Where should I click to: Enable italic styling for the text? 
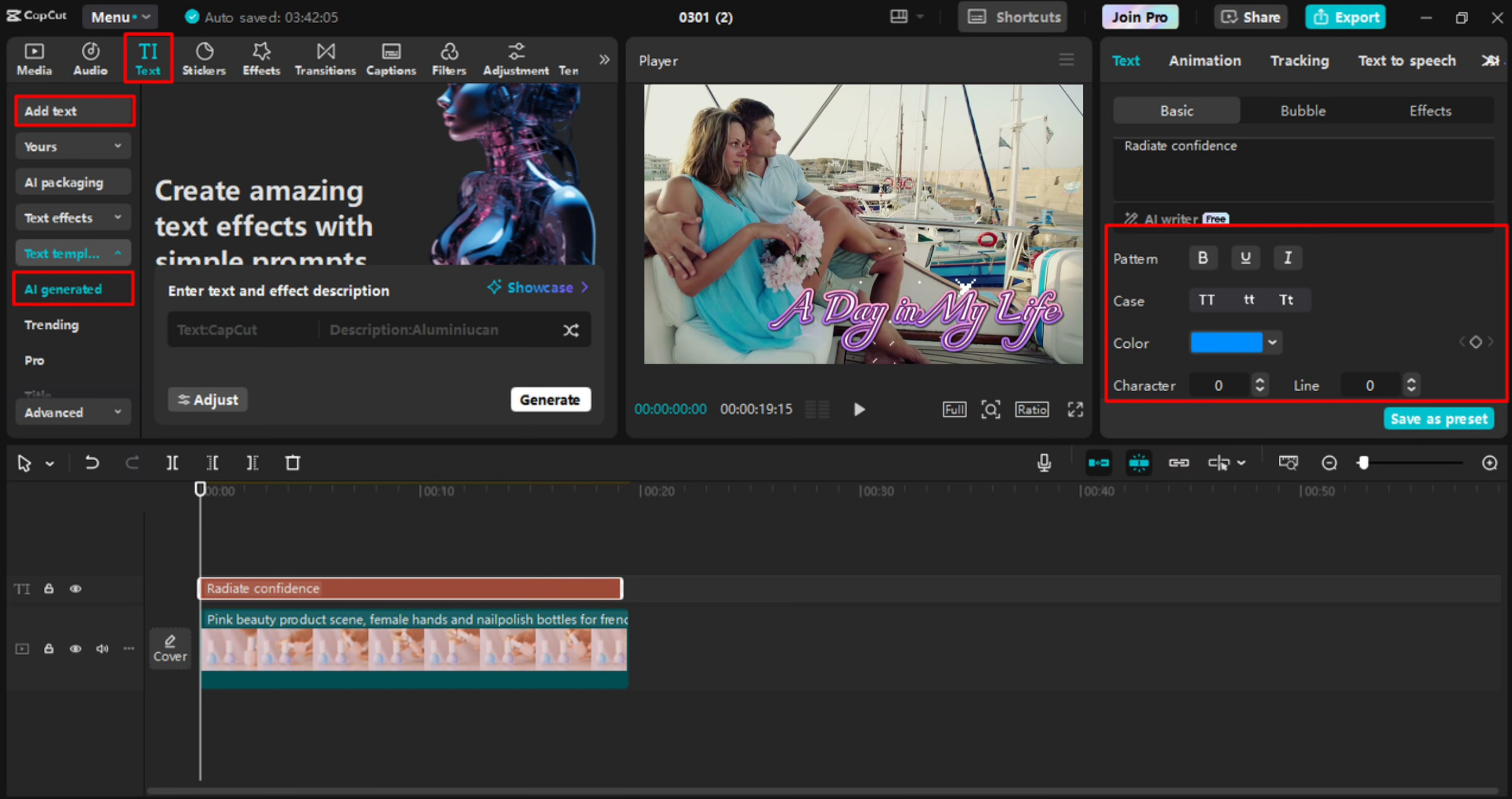tap(1288, 258)
